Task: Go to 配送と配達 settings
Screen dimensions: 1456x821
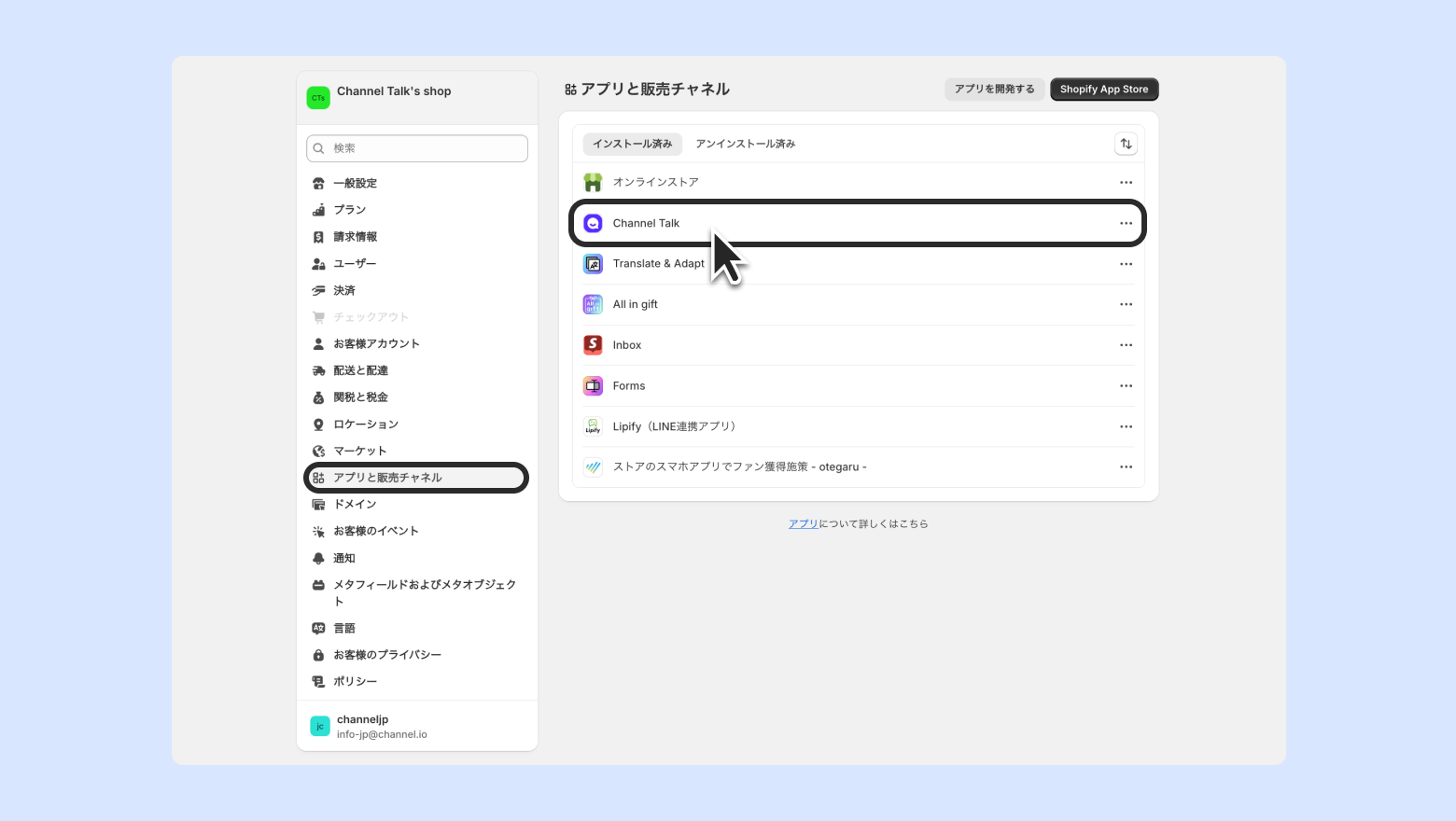Action: tap(361, 370)
